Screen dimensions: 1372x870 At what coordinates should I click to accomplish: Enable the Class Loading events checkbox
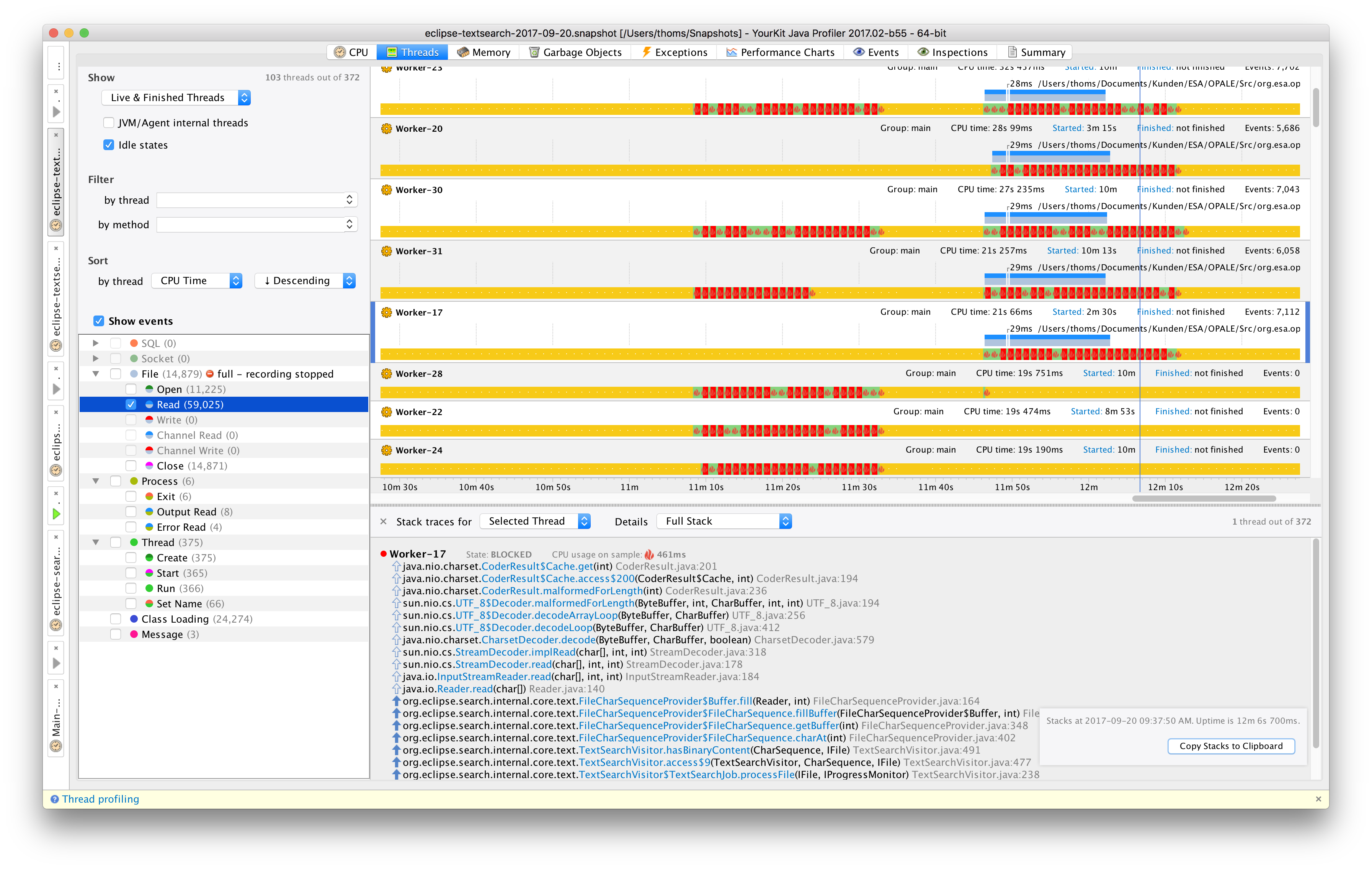116,619
